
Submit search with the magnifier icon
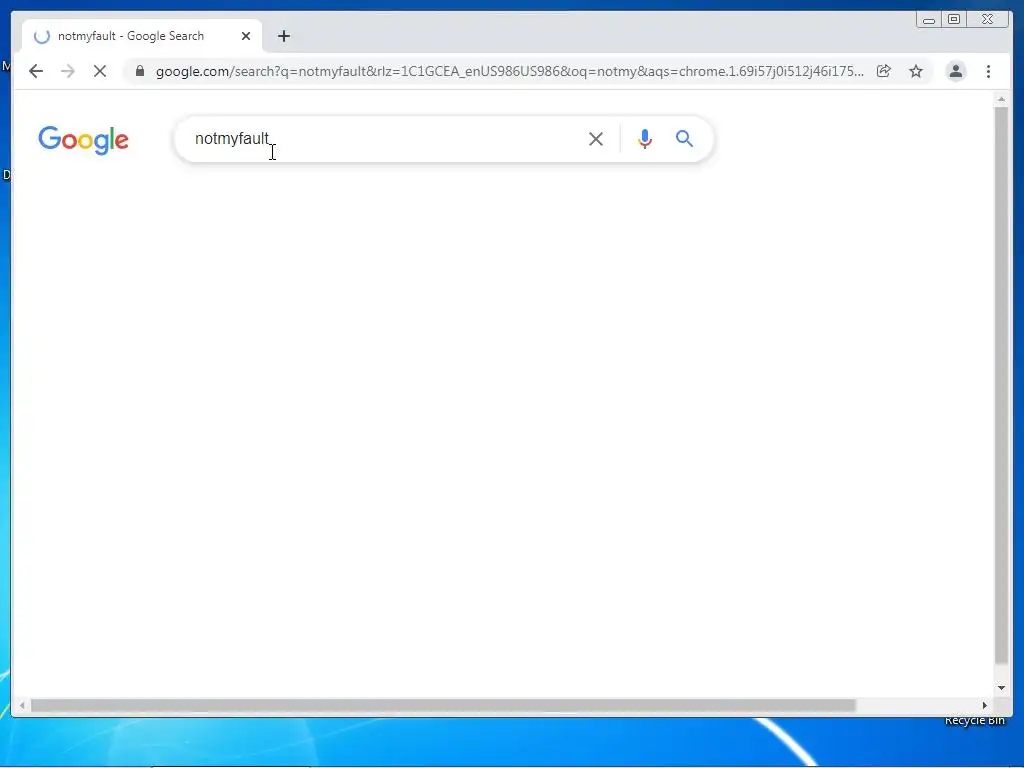[x=684, y=138]
